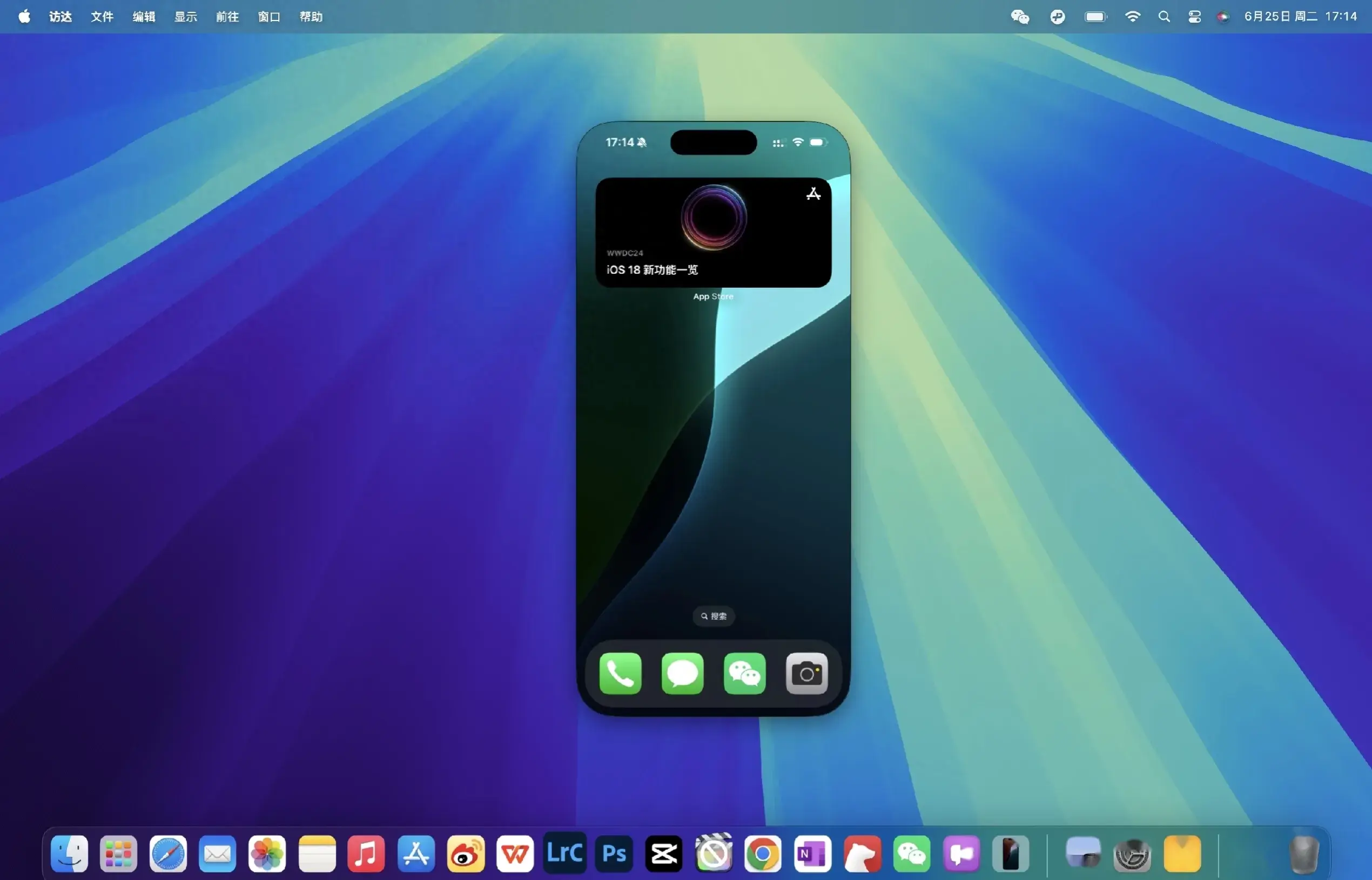The image size is (1372, 880).
Task: Open OneNote from the dock
Action: pos(812,854)
